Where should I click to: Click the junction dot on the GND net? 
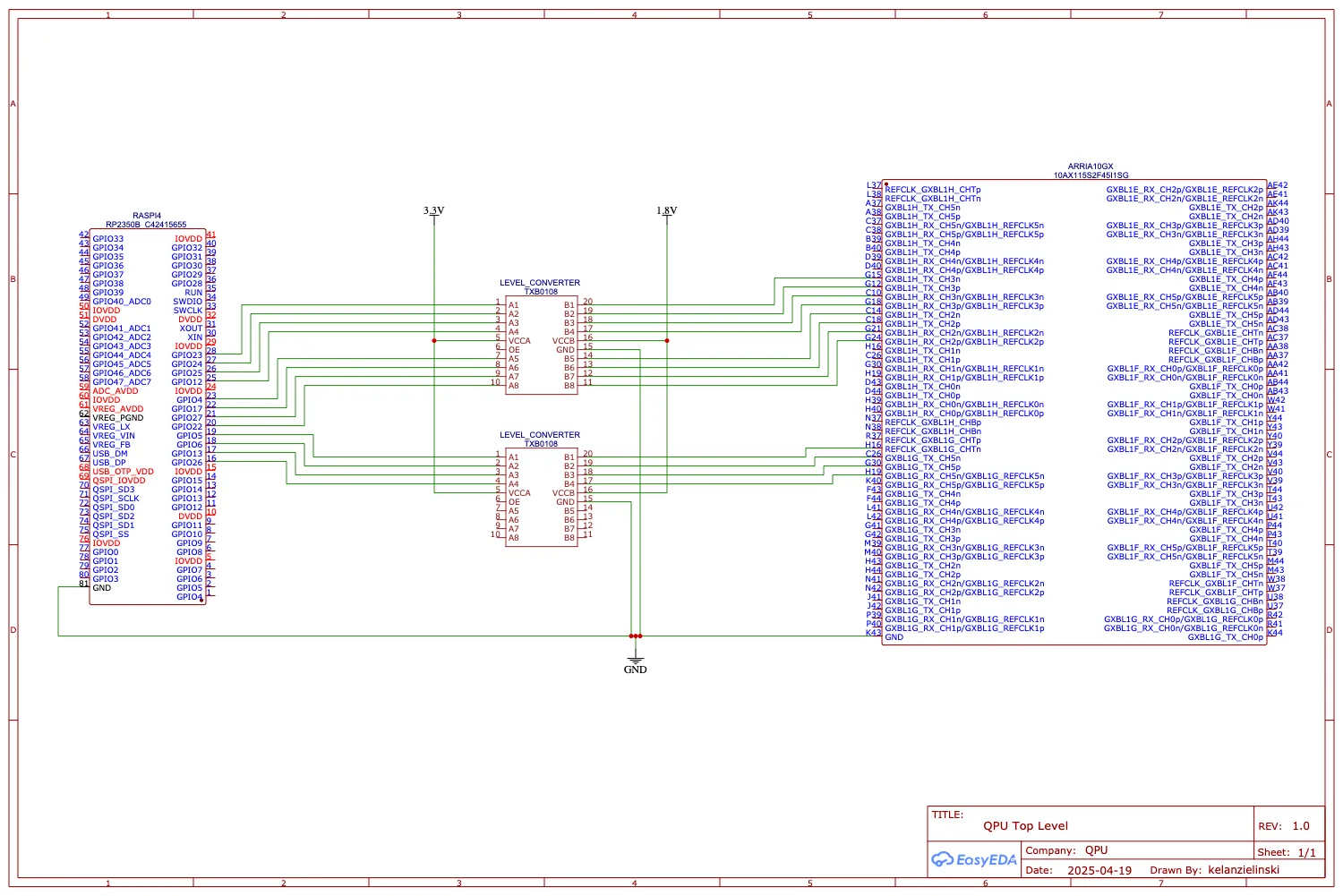(635, 636)
